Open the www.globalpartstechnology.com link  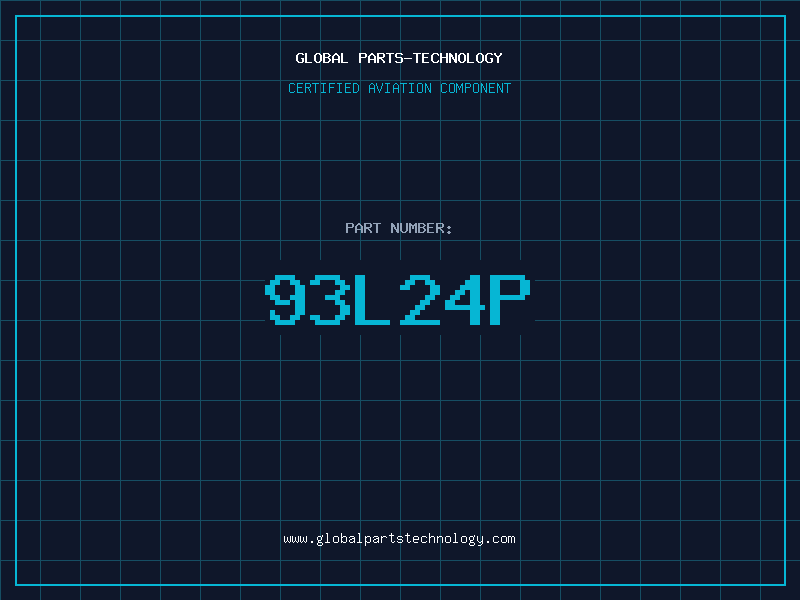[399, 539]
